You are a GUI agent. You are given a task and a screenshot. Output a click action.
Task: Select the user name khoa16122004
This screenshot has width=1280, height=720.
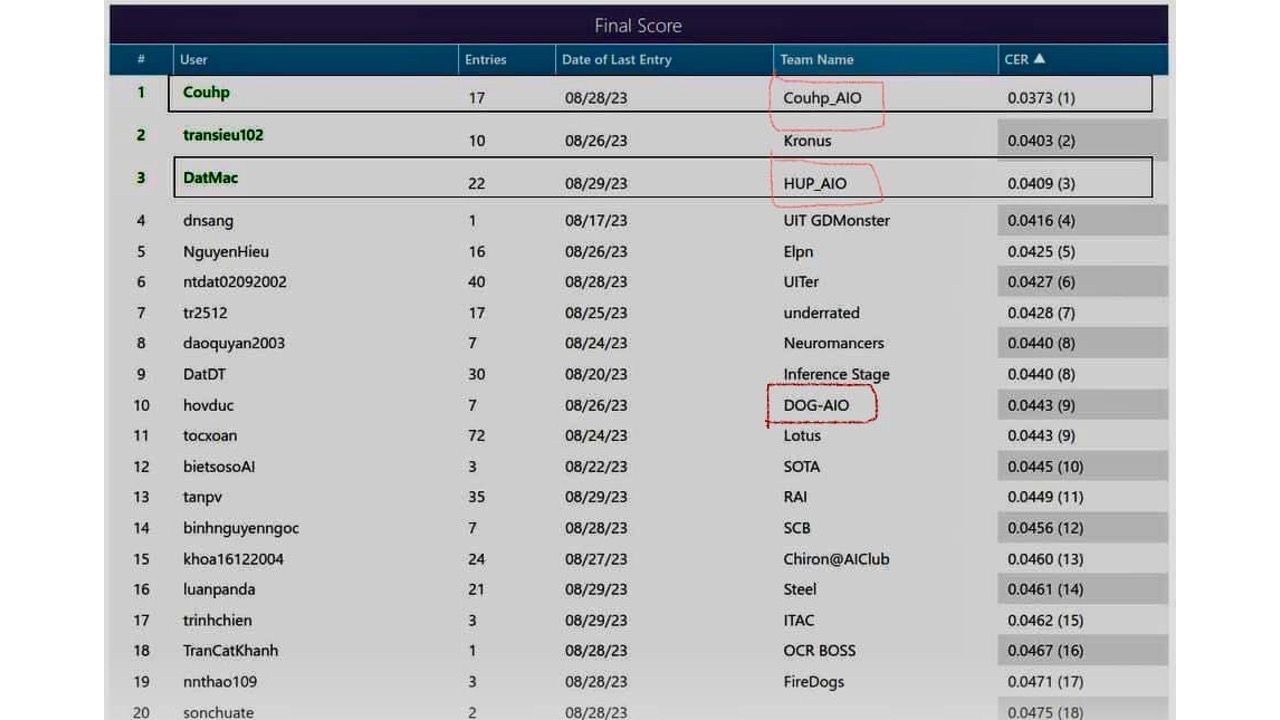coord(233,559)
